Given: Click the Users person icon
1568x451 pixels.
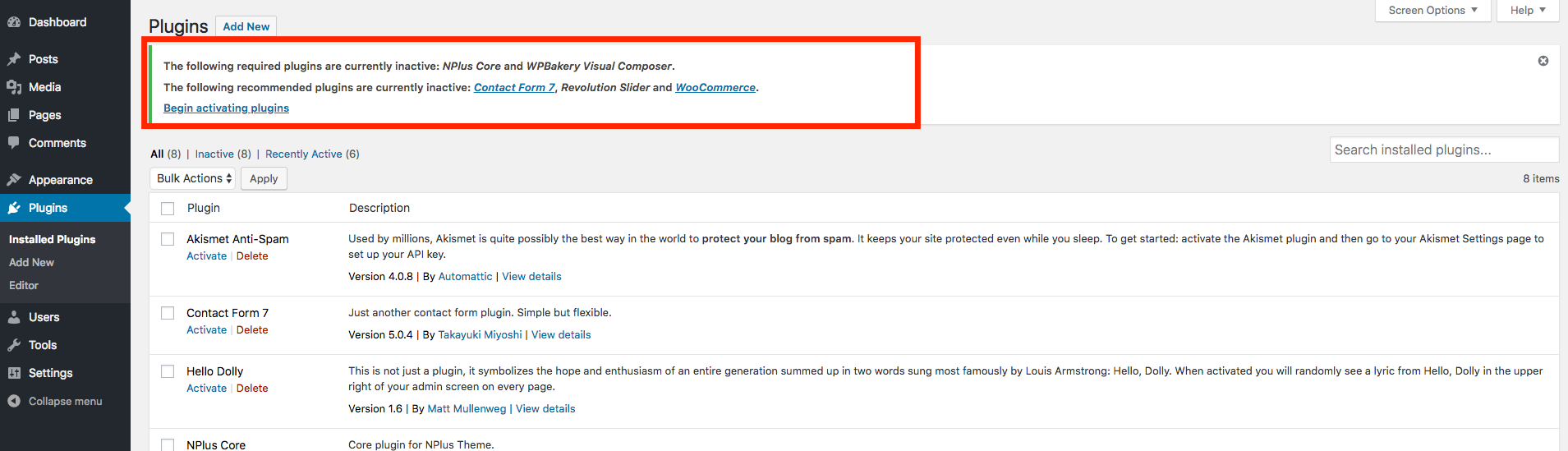Looking at the screenshot, I should point(14,317).
